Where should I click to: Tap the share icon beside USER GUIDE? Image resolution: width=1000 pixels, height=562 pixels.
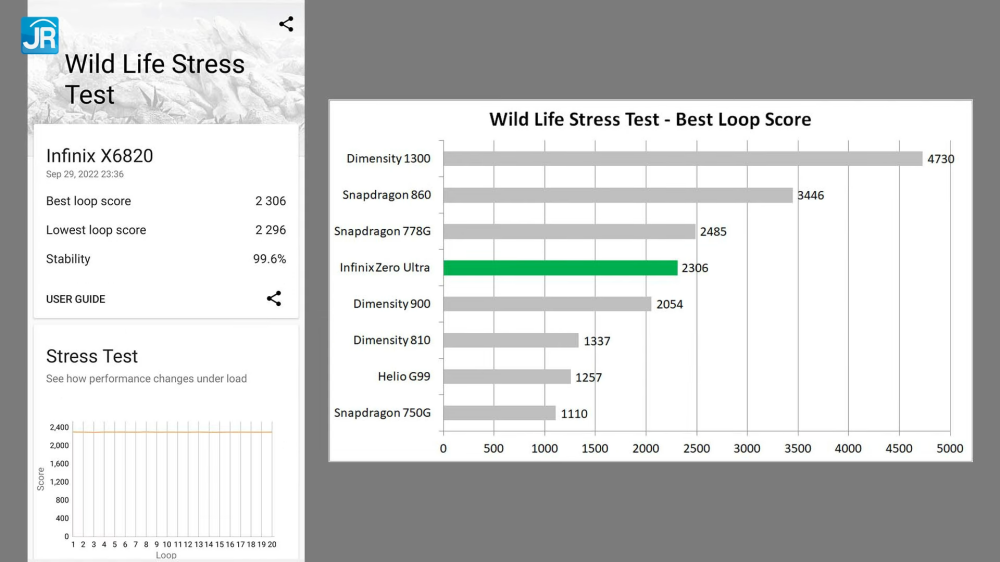click(274, 298)
